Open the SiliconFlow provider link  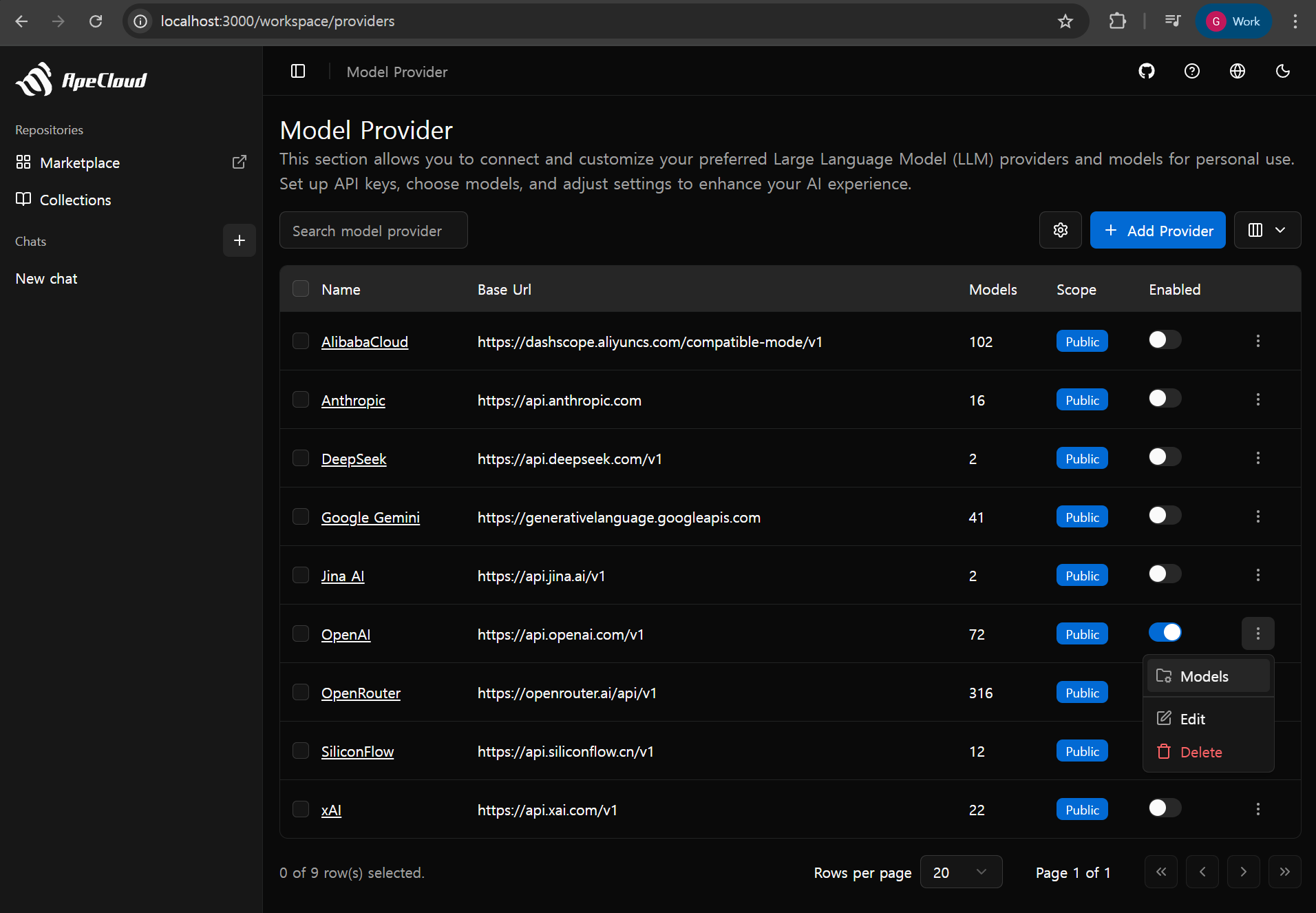coord(357,751)
